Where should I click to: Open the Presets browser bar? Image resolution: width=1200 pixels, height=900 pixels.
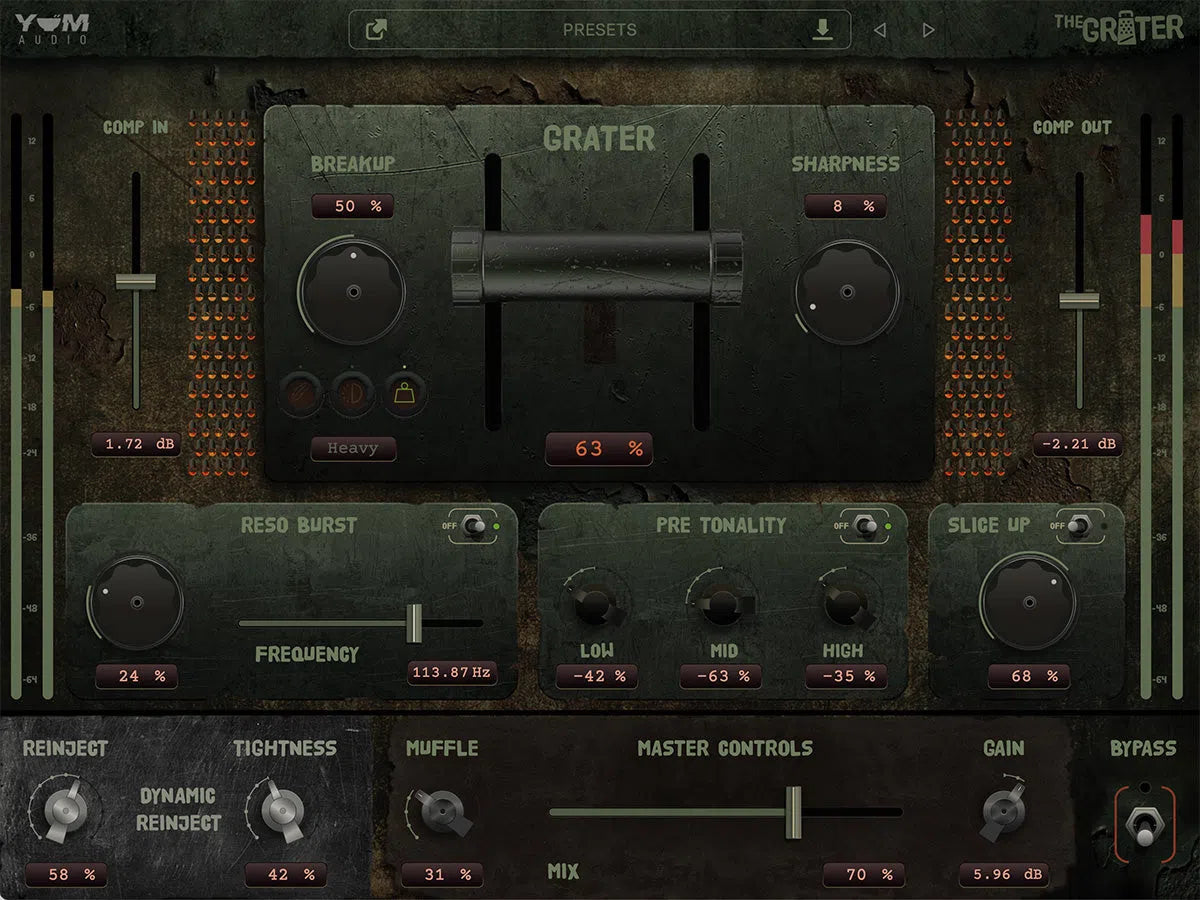[x=600, y=29]
